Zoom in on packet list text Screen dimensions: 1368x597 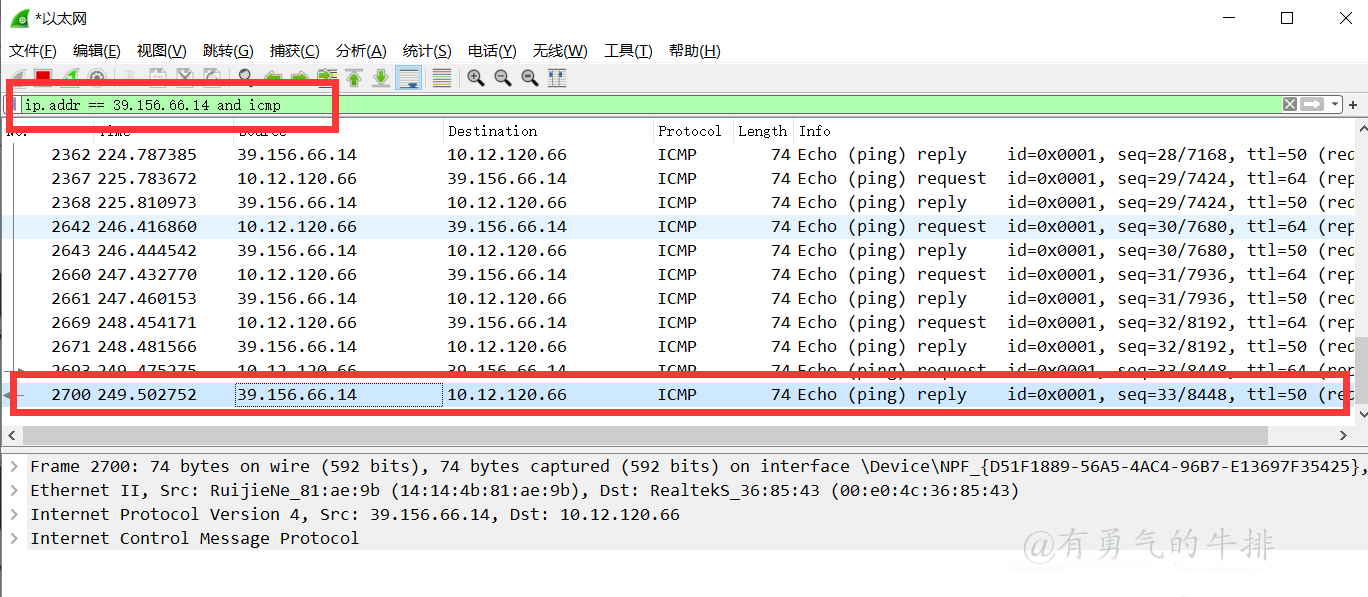click(x=476, y=78)
